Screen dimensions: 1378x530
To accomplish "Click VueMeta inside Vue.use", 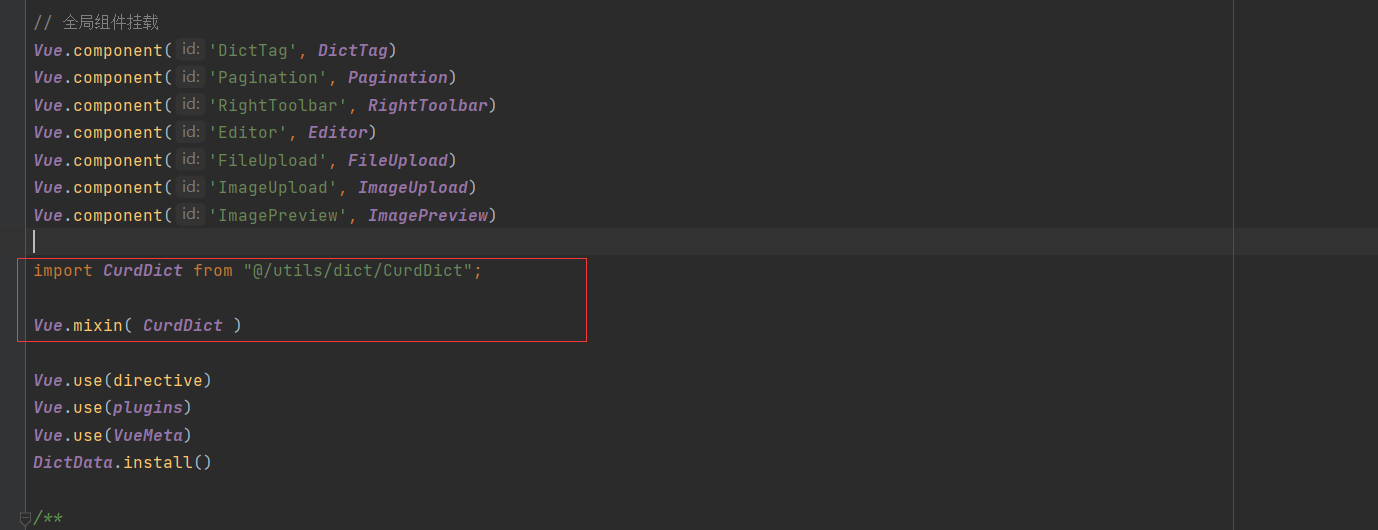I will coord(148,435).
